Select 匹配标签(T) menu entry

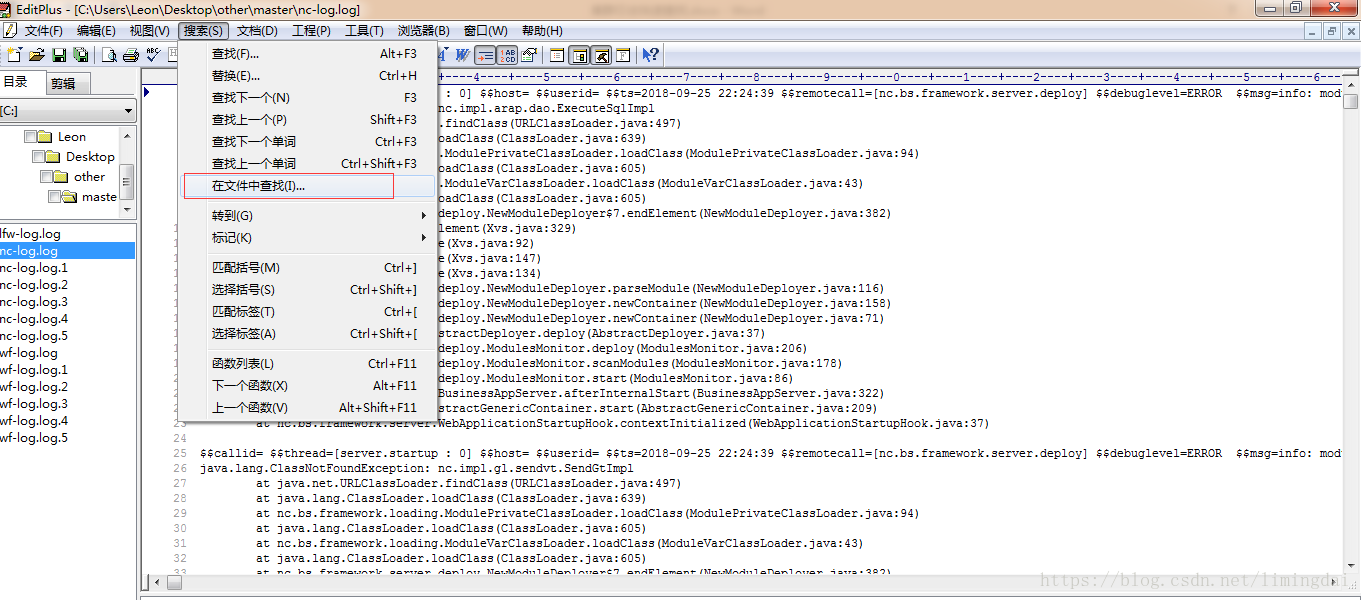point(307,312)
